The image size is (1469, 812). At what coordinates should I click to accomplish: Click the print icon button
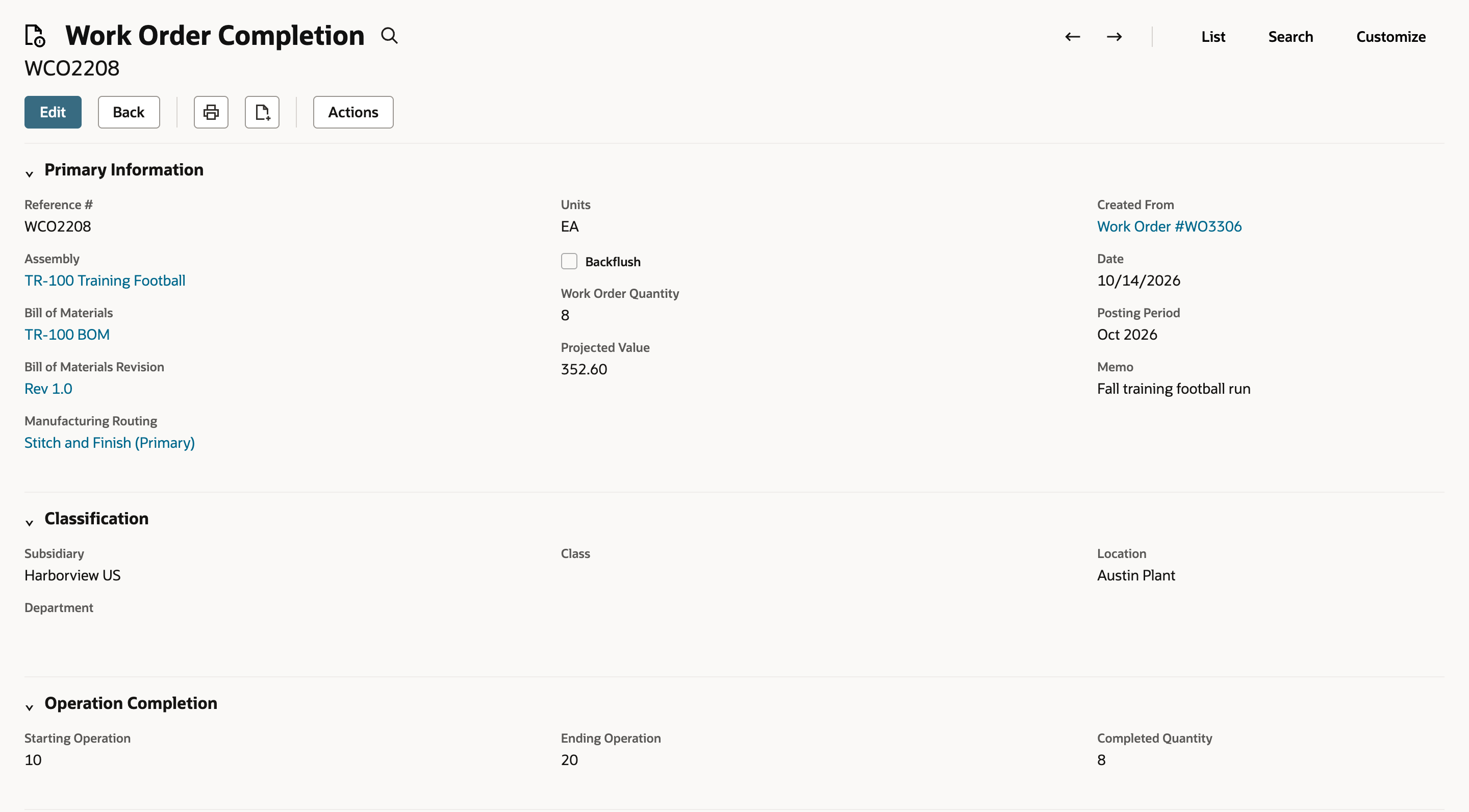click(x=211, y=112)
